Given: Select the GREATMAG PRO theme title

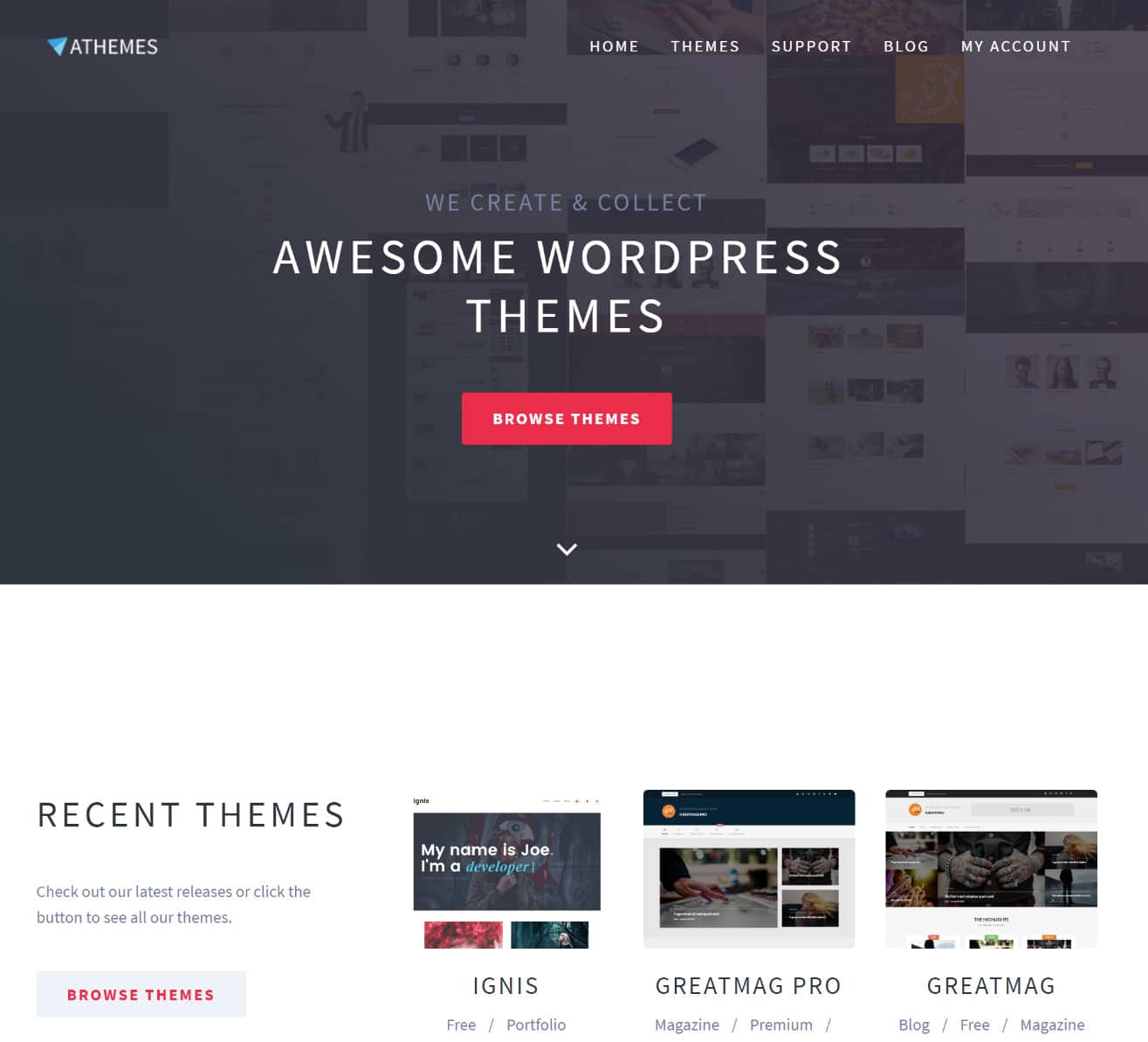Looking at the screenshot, I should coord(748,985).
